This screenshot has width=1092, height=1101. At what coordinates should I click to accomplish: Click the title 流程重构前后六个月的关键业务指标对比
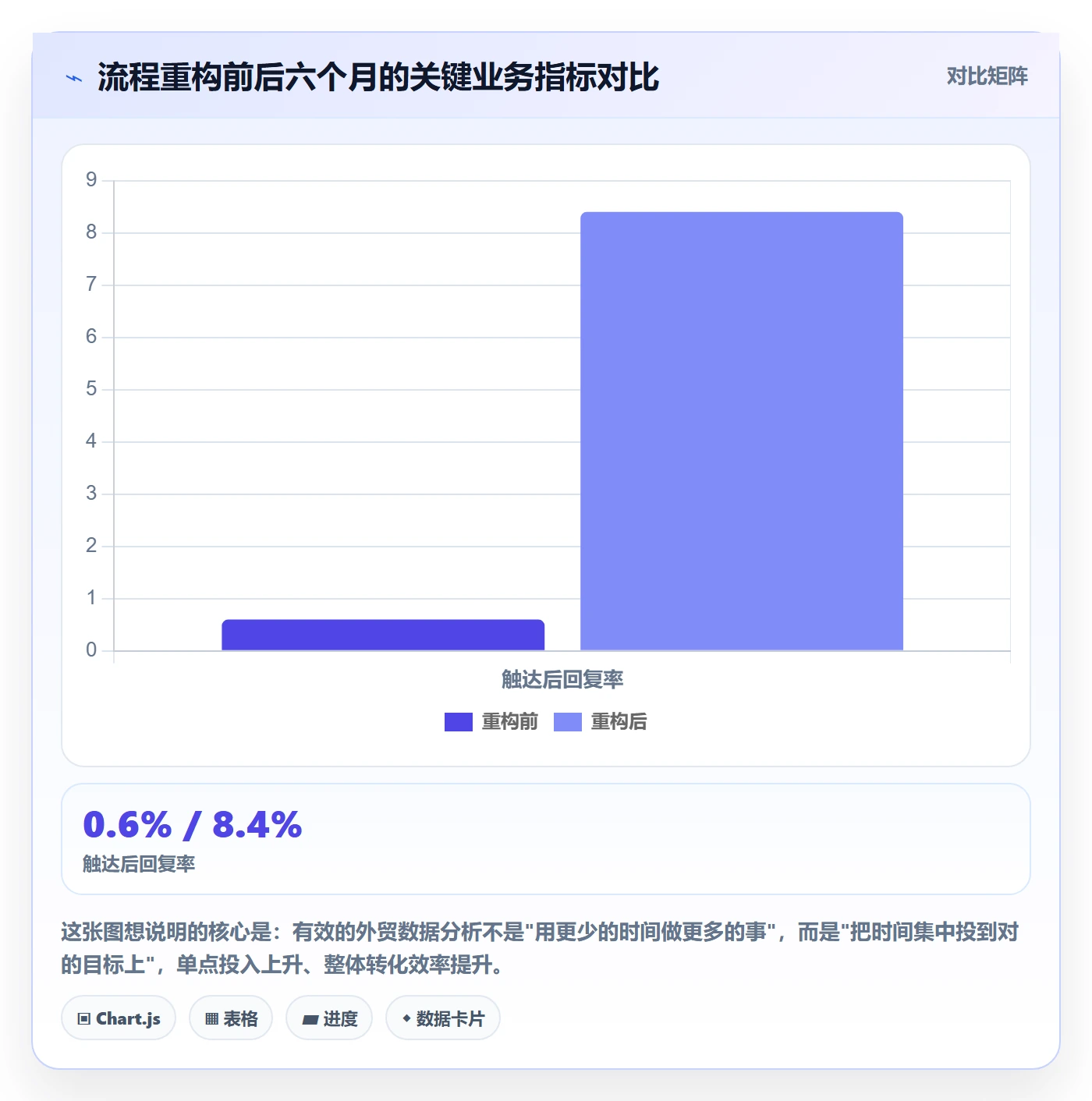point(378,78)
